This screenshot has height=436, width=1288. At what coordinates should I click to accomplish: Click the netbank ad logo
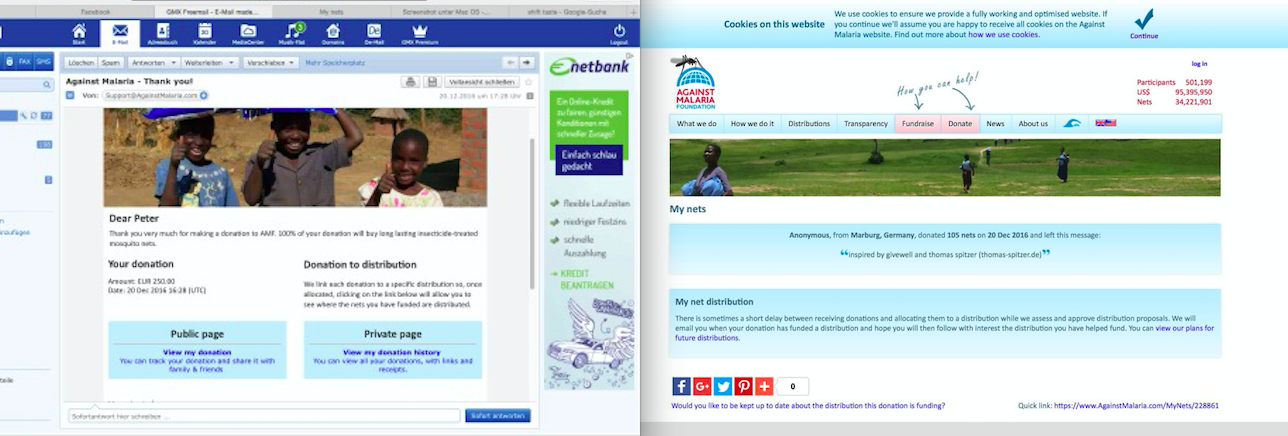pos(589,68)
